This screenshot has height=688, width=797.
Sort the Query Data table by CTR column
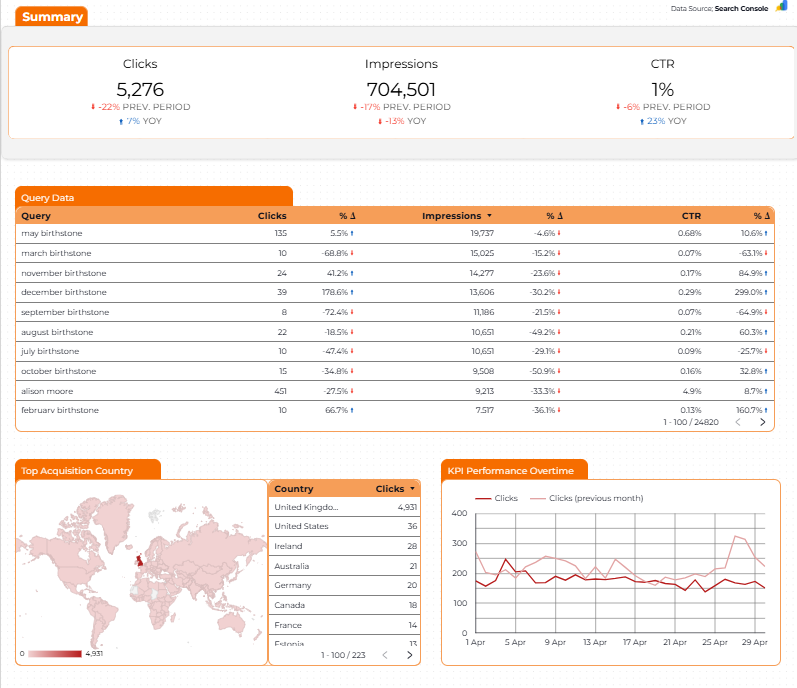pyautogui.click(x=691, y=216)
